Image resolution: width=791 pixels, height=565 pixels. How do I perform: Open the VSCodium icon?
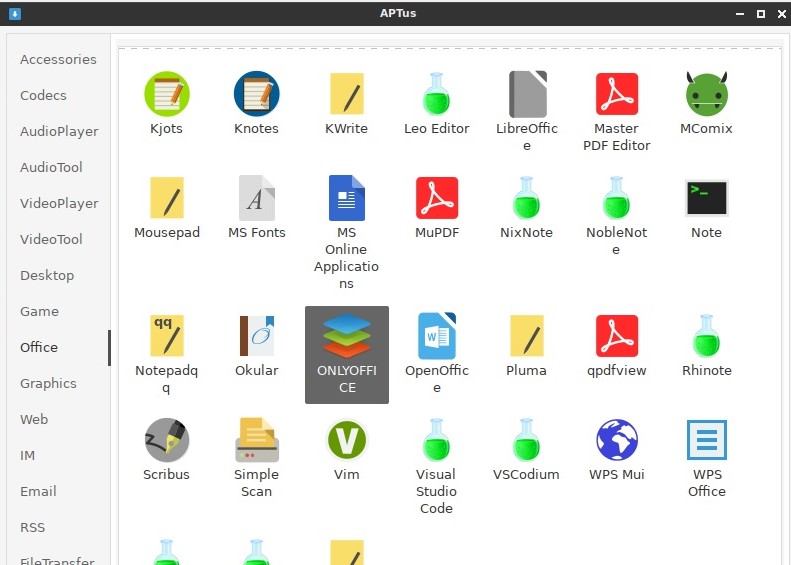(526, 440)
